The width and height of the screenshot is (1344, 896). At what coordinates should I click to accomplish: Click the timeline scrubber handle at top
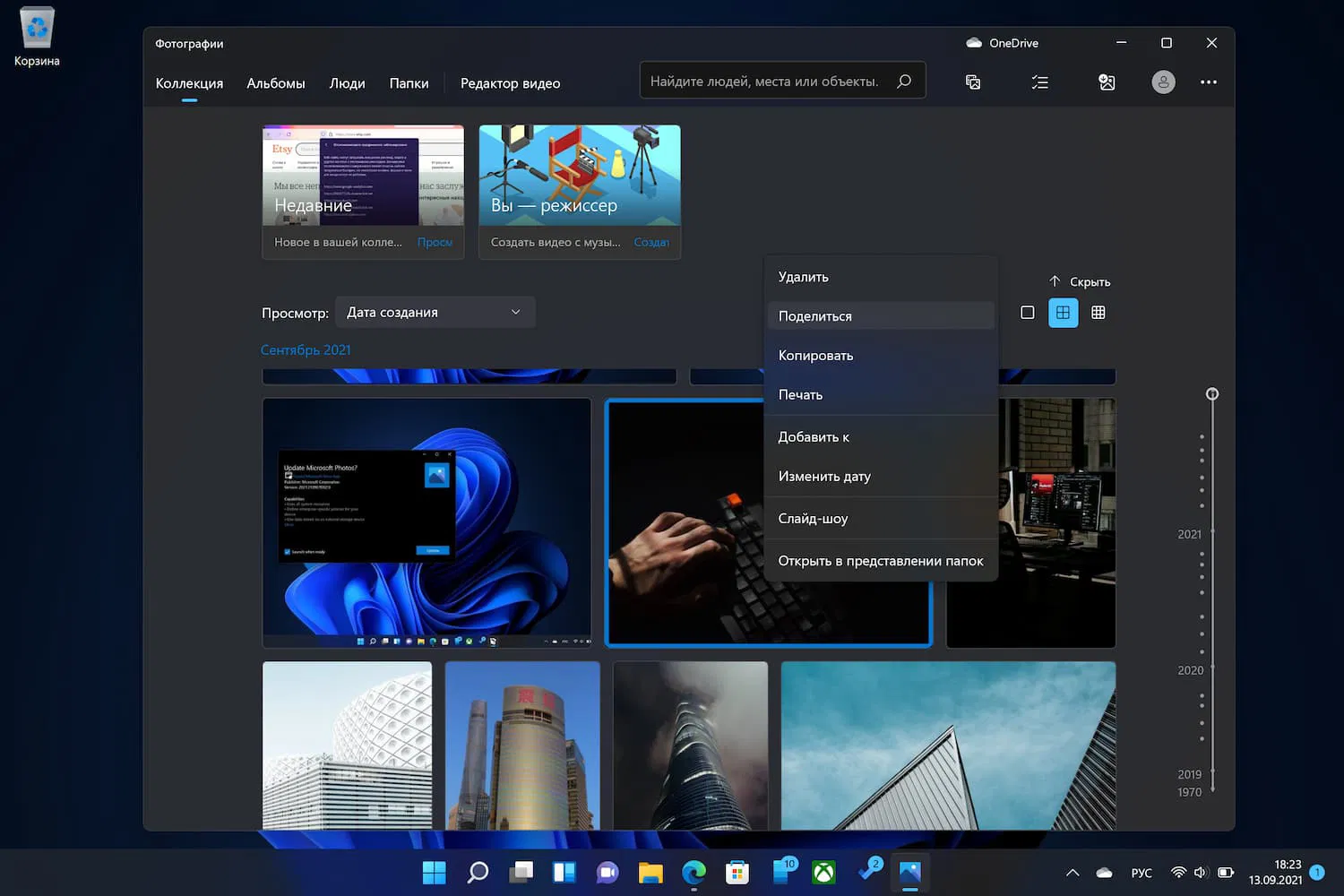click(x=1212, y=394)
